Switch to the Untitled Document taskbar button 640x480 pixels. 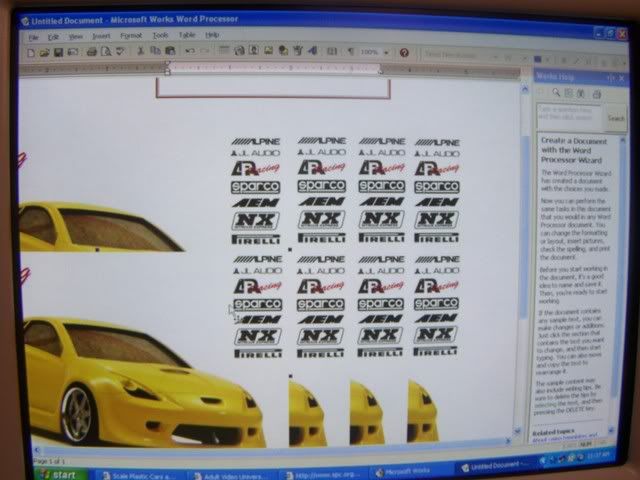pyautogui.click(x=495, y=466)
